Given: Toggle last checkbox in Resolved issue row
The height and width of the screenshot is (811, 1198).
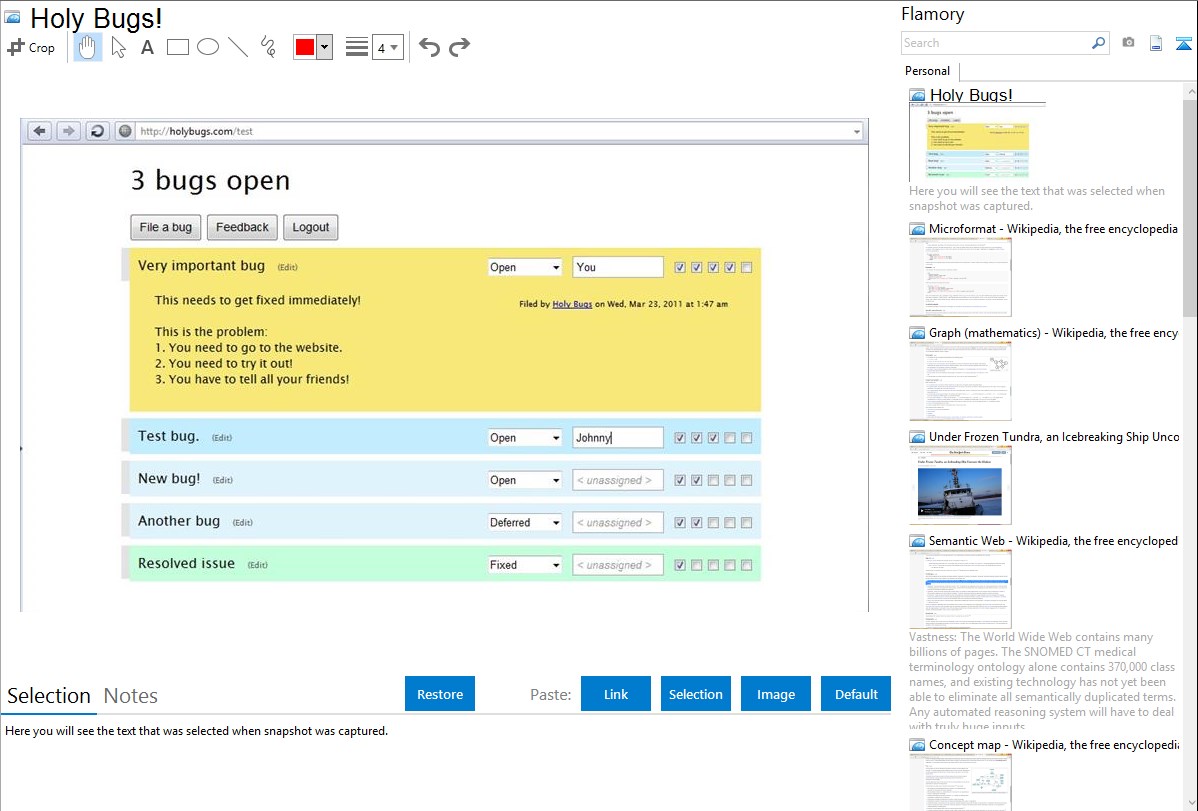Looking at the screenshot, I should [747, 566].
